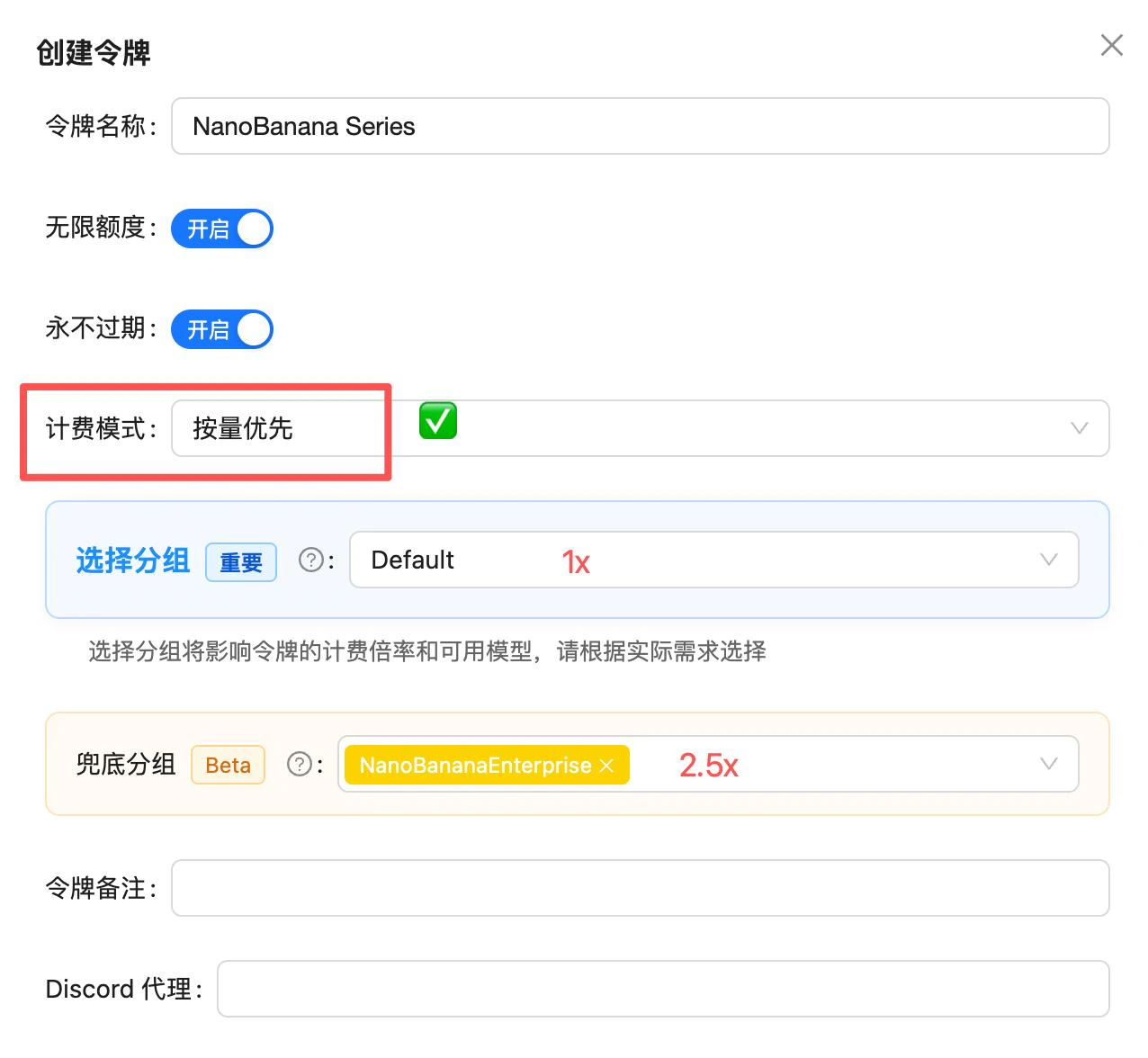This screenshot has height=1058, width=1148.
Task: Click the 重要 badge next to 选择分组
Action: pos(240,562)
